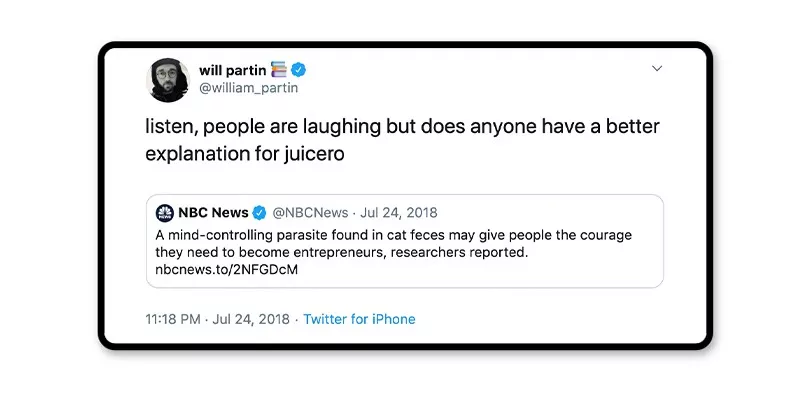Image resolution: width=800 pixels, height=400 pixels.
Task: Open the nbcnews.to/2NFGDcM link
Action: [213, 270]
